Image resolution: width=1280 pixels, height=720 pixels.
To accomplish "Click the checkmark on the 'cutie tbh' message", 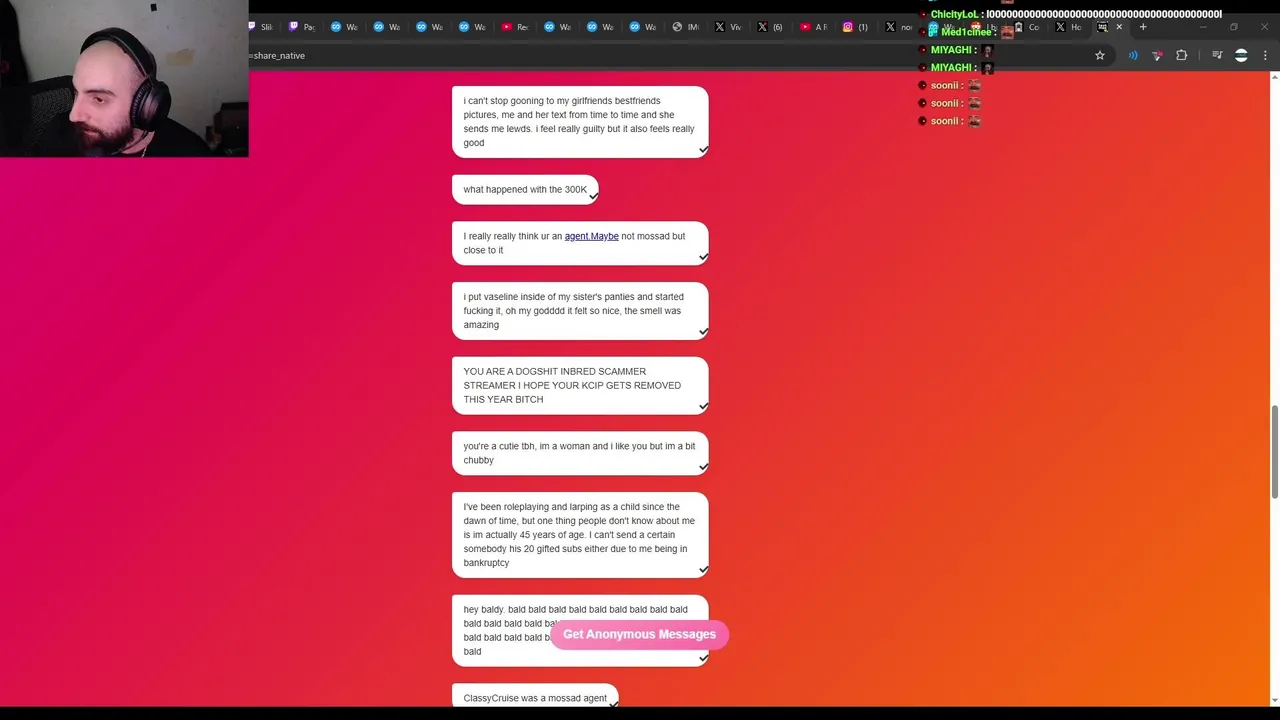I will tap(703, 467).
